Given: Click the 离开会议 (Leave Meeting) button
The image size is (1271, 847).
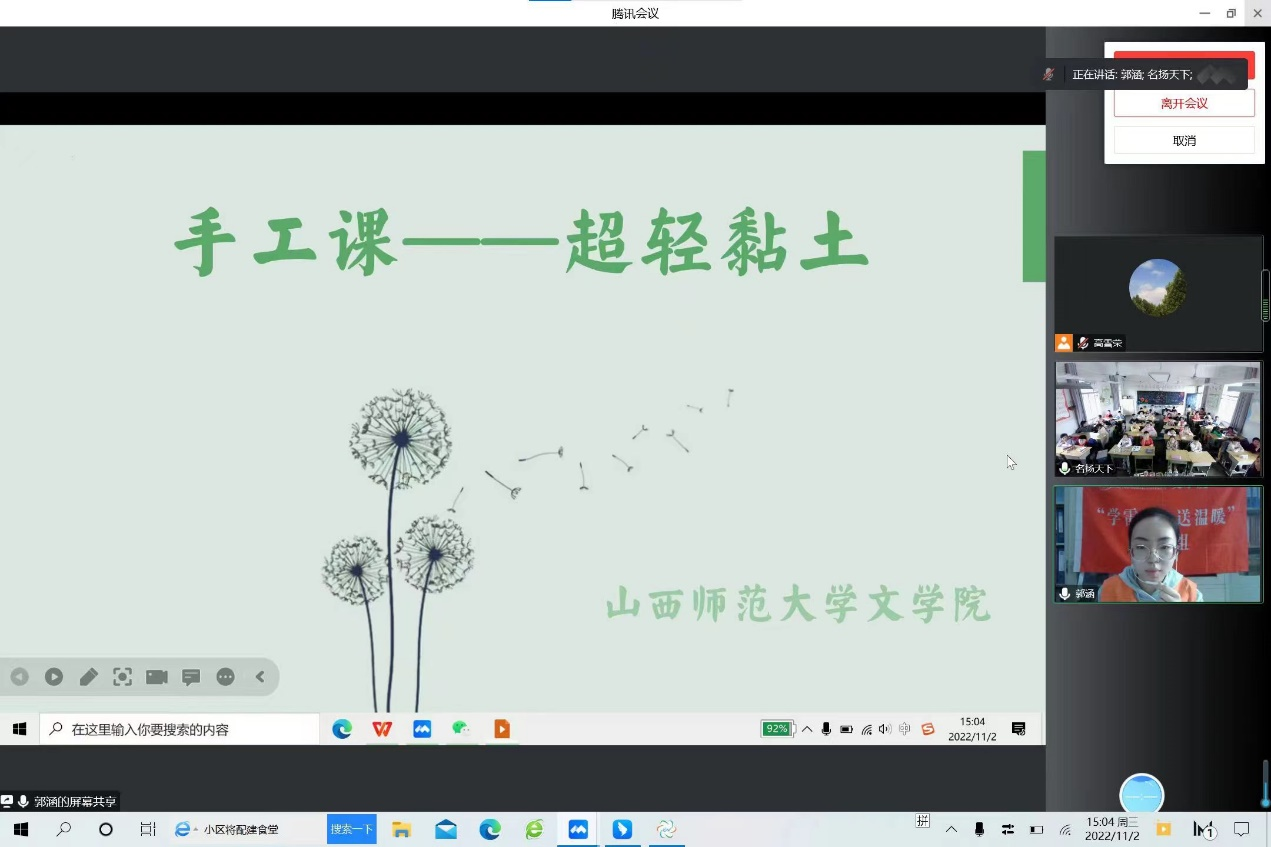Looking at the screenshot, I should [x=1184, y=103].
